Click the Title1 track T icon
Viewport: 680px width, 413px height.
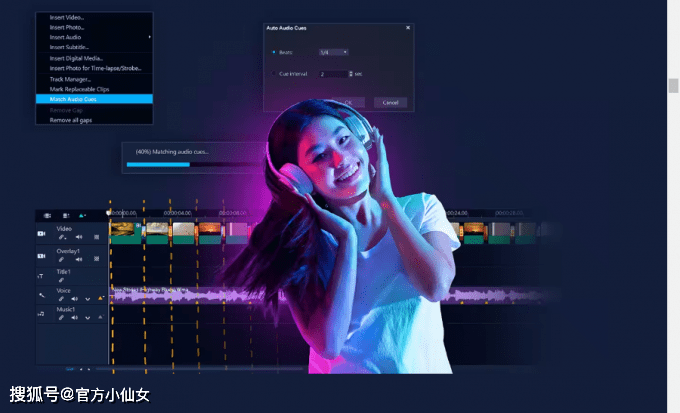click(x=40, y=276)
